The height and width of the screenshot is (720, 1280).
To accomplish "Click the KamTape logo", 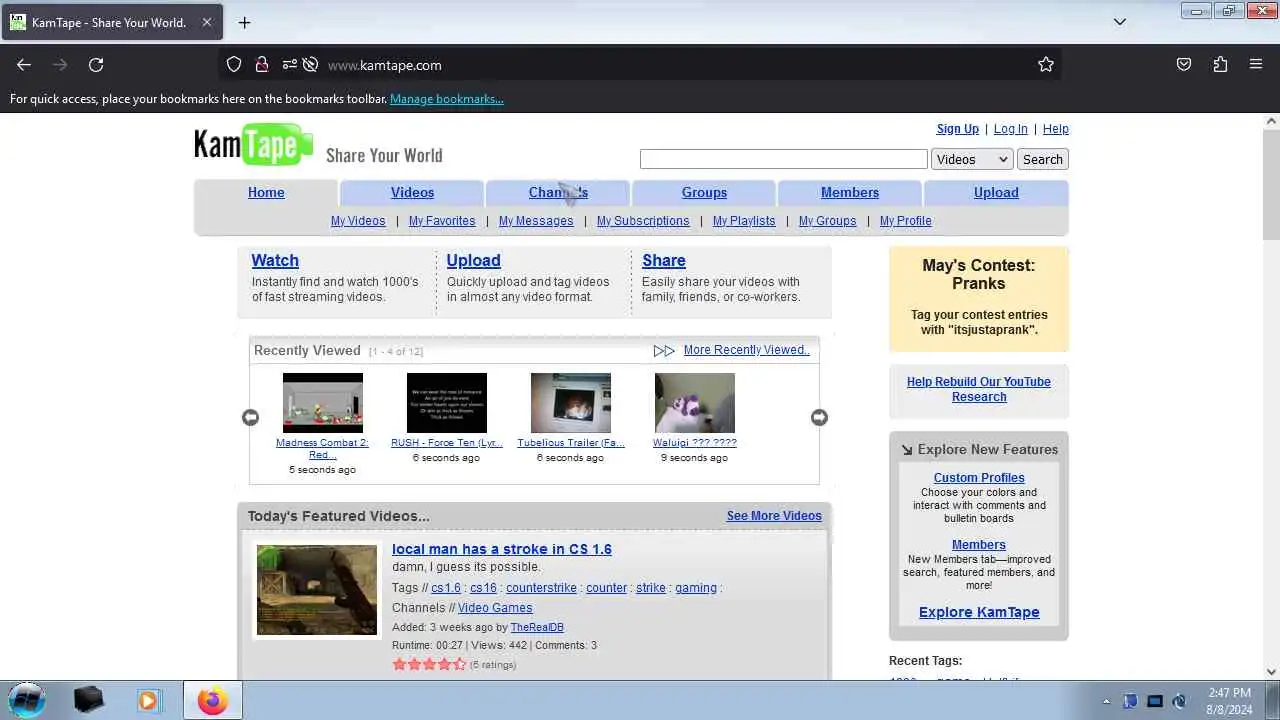I will 254,145.
